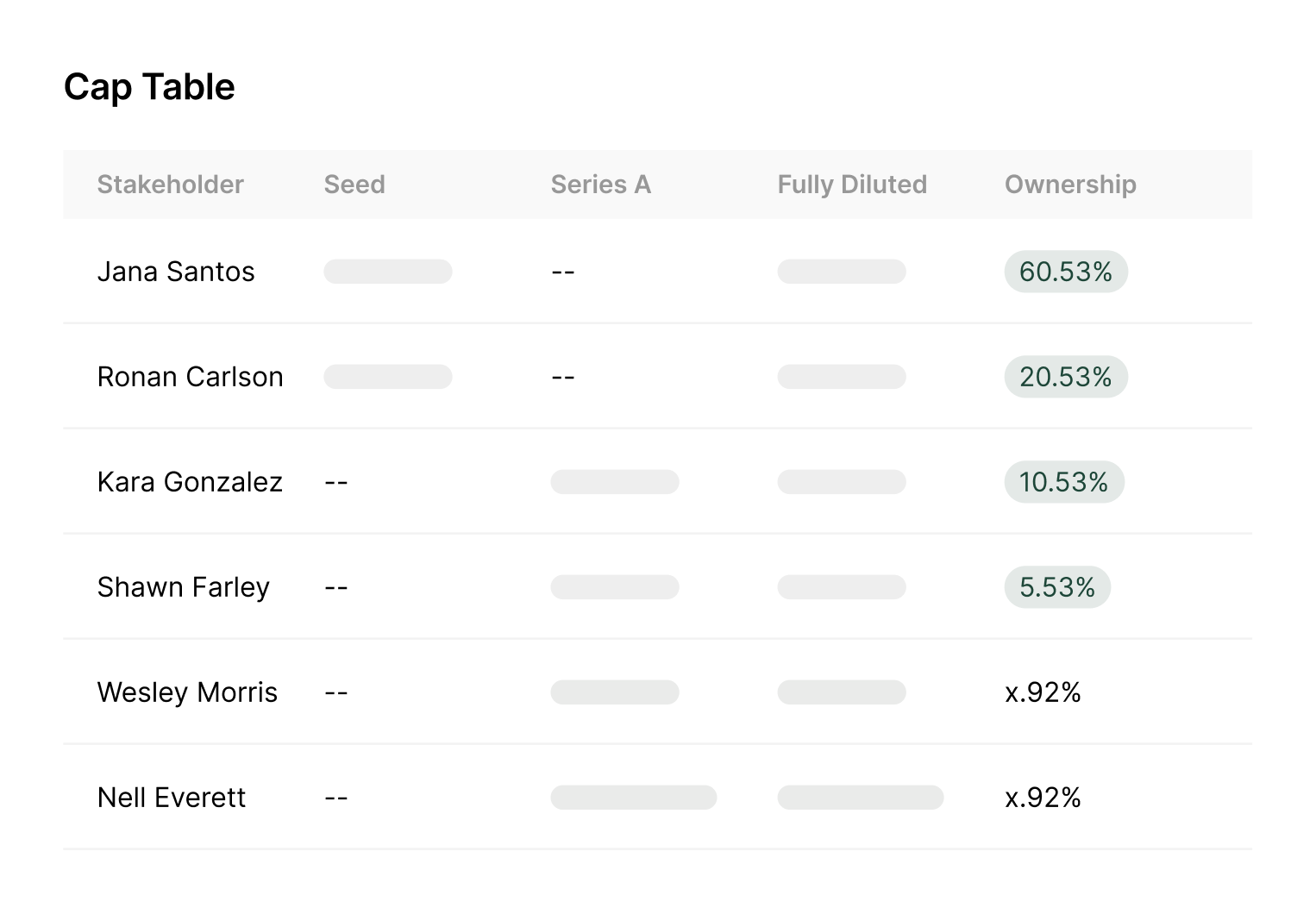Image resolution: width=1316 pixels, height=914 pixels.
Task: Select Wesley Morris in the table
Action: click(x=187, y=692)
